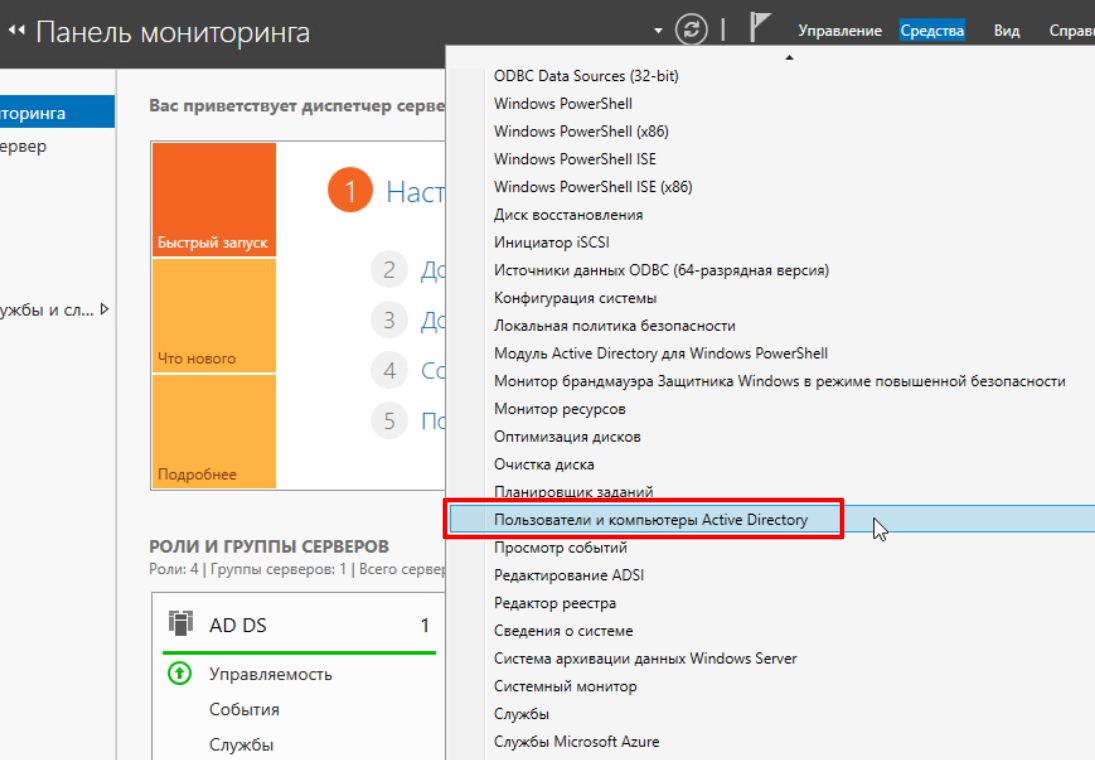Click the step 5 circle icon

[x=389, y=420]
